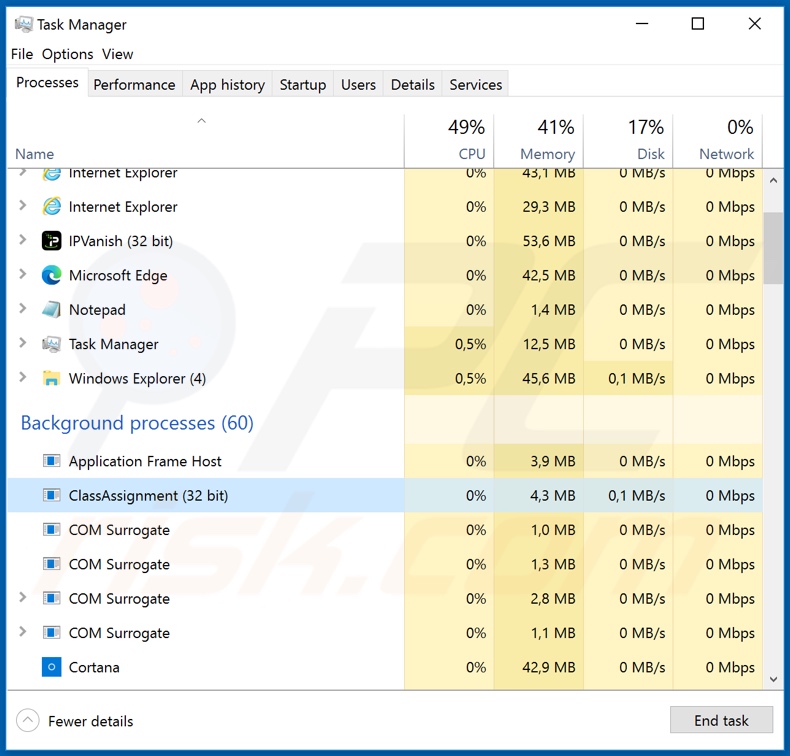Select the Processes tab
The image size is (790, 756).
(x=47, y=82)
